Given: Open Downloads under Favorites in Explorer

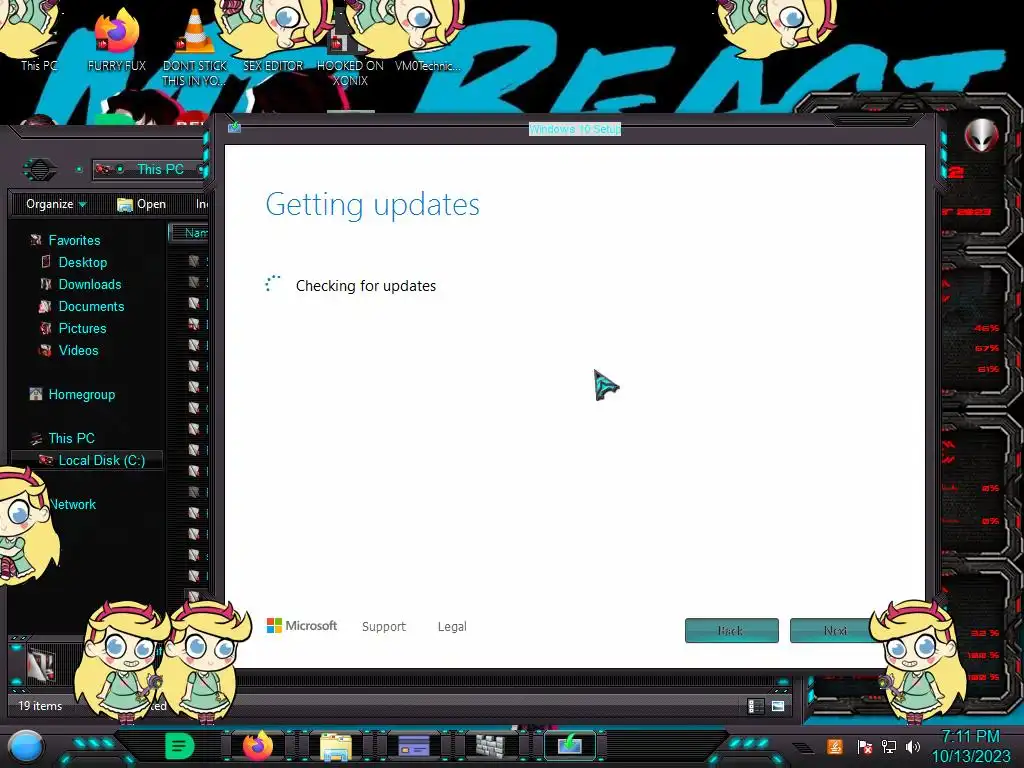Looking at the screenshot, I should pos(89,284).
